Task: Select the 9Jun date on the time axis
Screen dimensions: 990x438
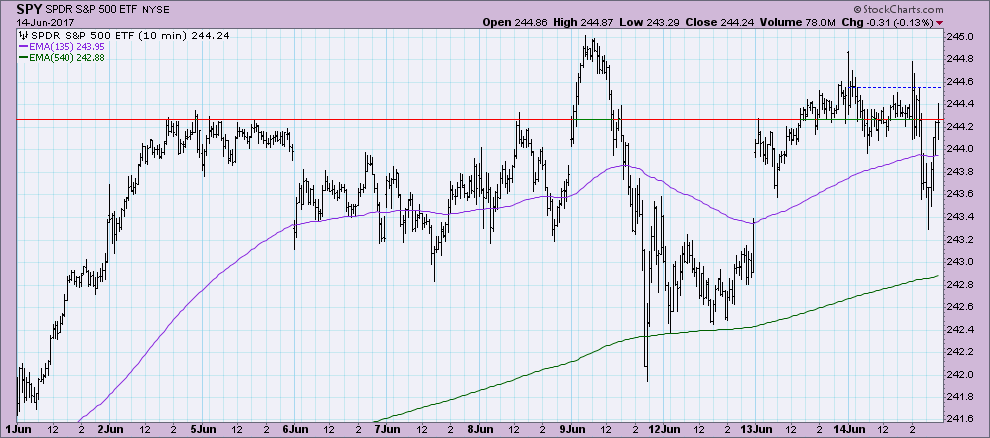Action: (573, 429)
